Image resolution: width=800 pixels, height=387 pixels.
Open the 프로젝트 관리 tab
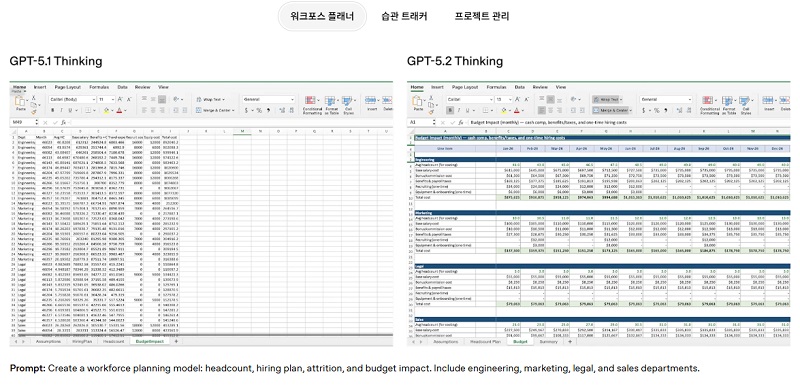point(482,16)
